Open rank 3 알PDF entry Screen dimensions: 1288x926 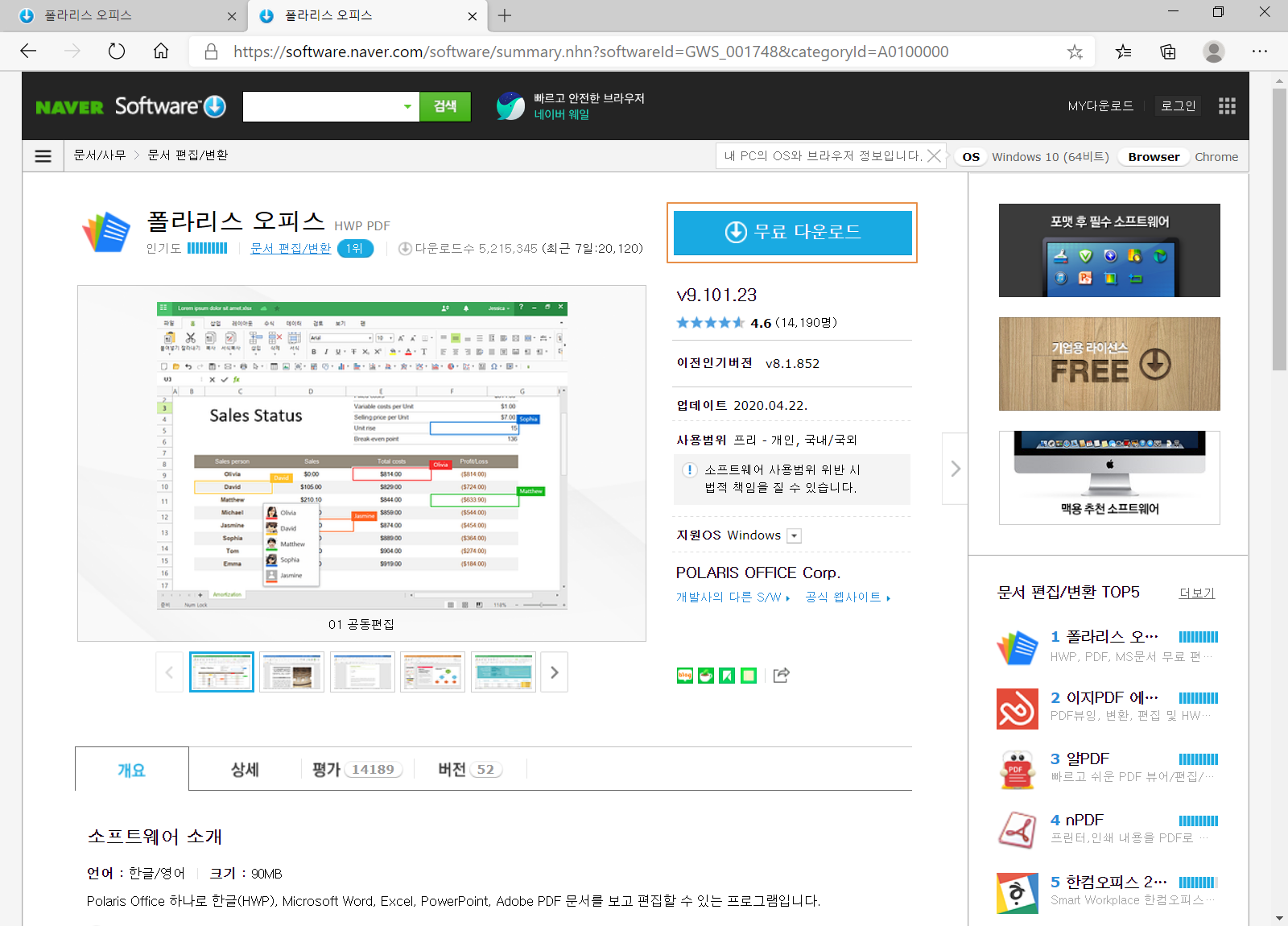coord(1087,759)
